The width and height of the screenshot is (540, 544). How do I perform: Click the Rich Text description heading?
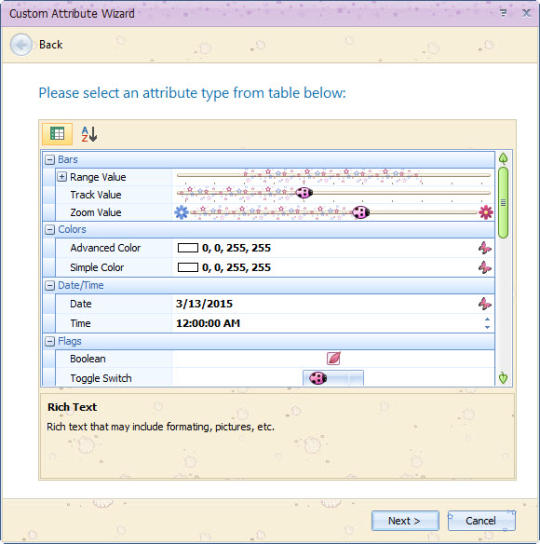tap(72, 407)
